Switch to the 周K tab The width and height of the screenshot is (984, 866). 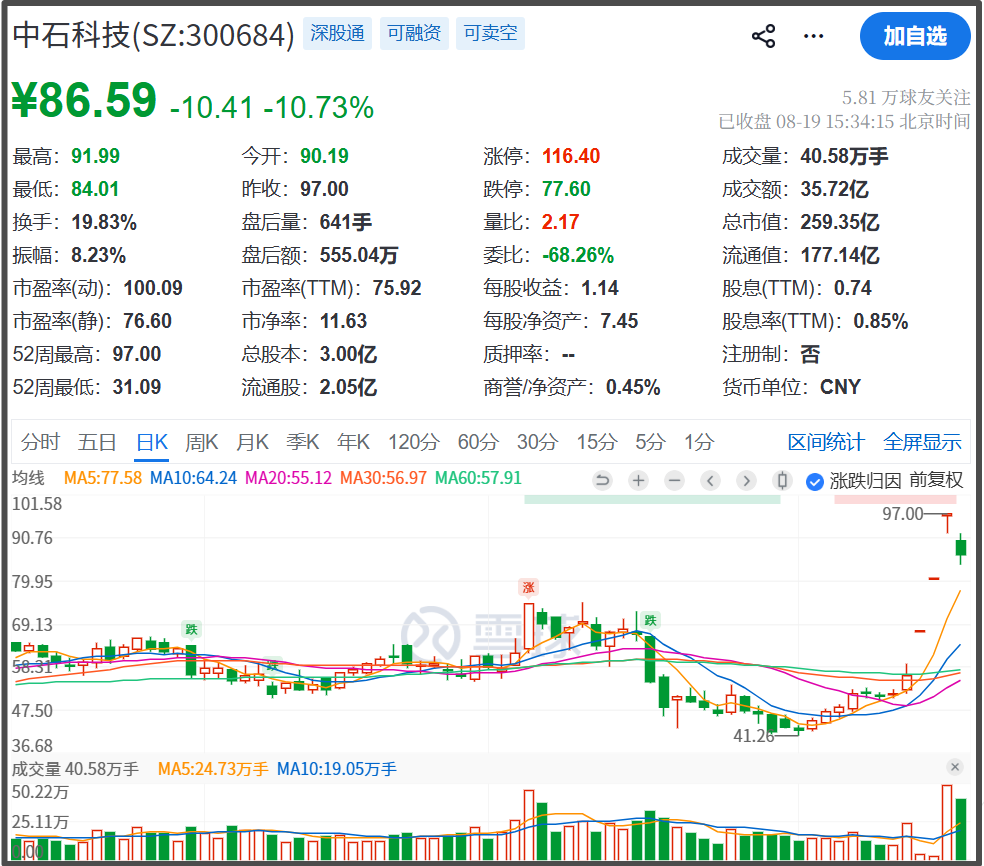[x=201, y=442]
